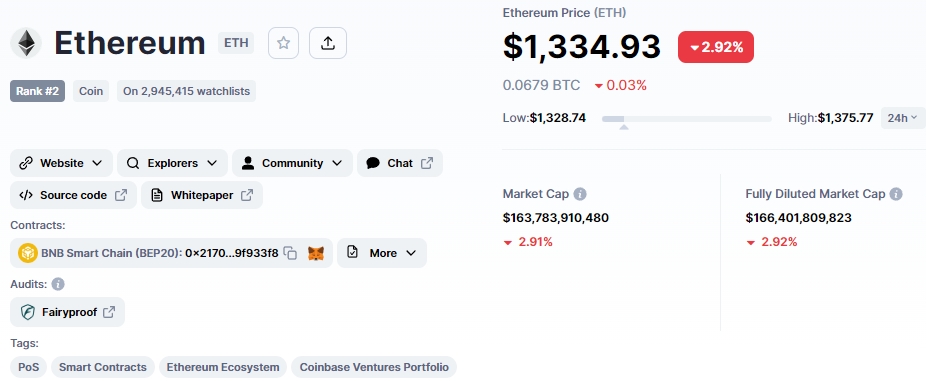The width and height of the screenshot is (926, 381).
Task: Click the low-high price range bar
Action: 687,119
